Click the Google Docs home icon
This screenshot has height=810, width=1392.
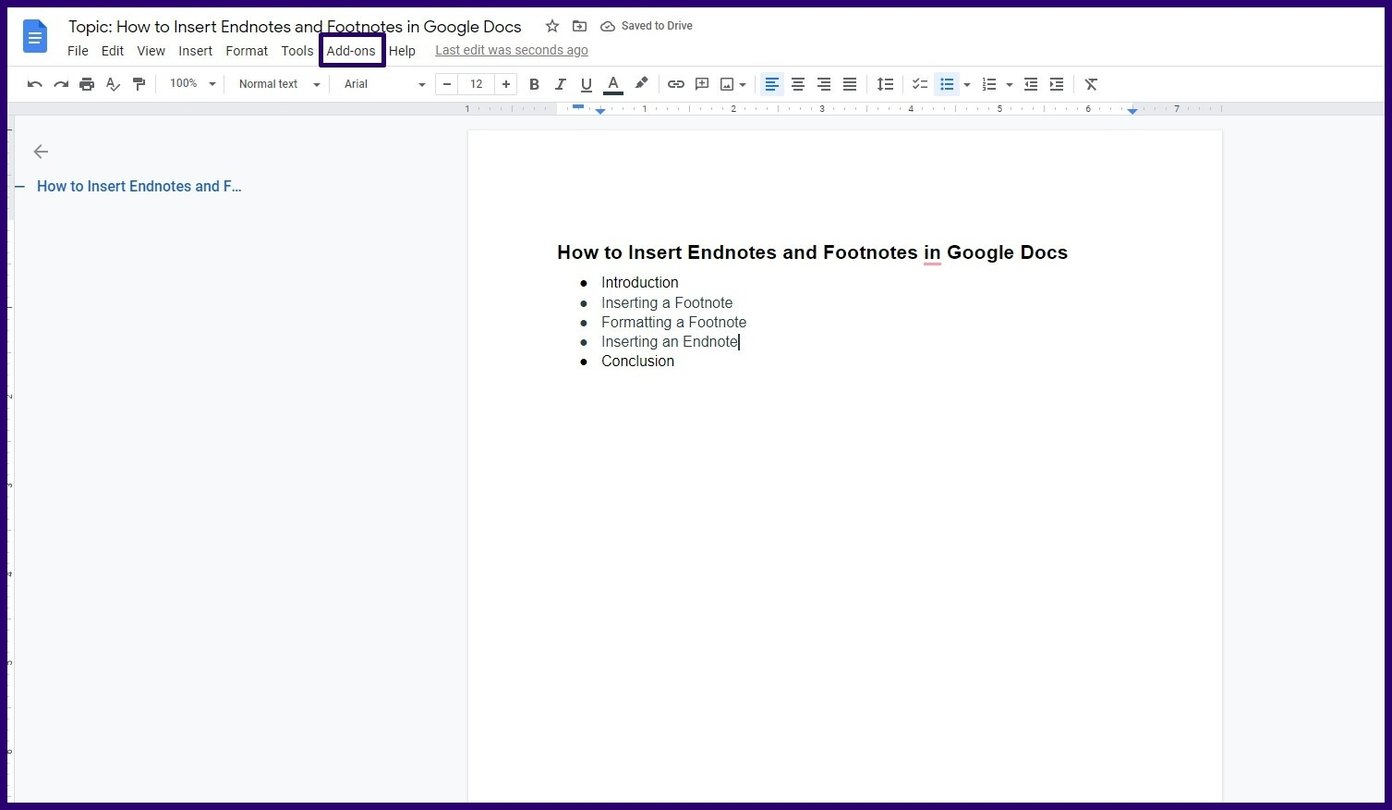tap(35, 37)
